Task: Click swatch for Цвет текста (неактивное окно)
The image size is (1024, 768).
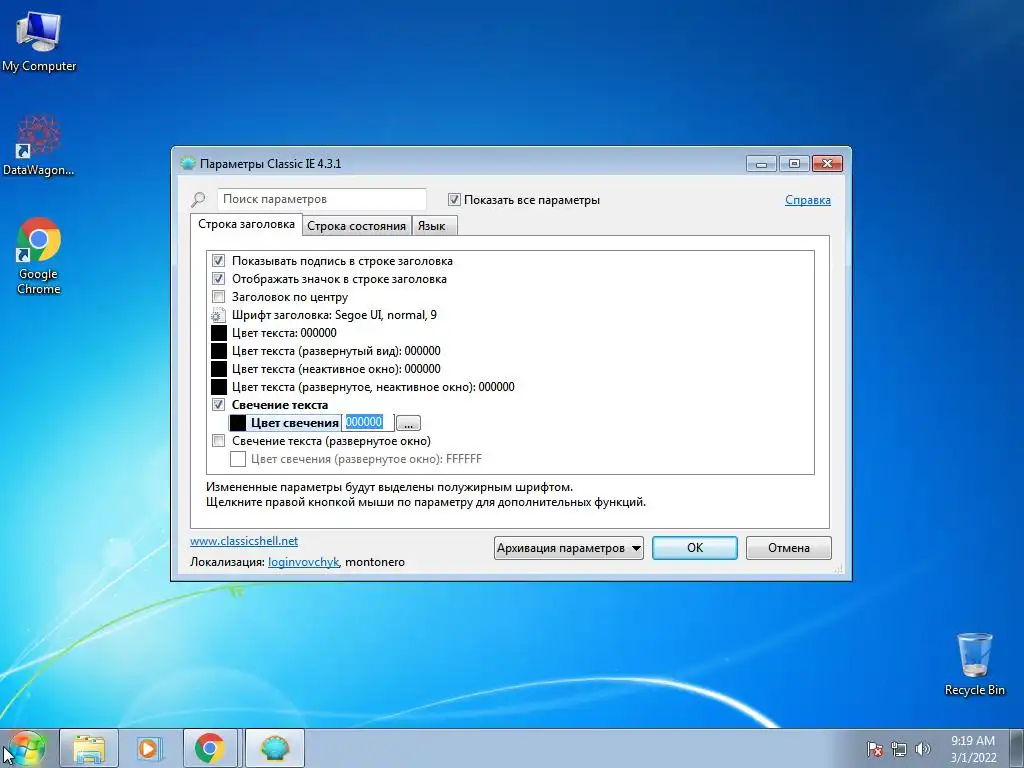Action: [x=219, y=369]
